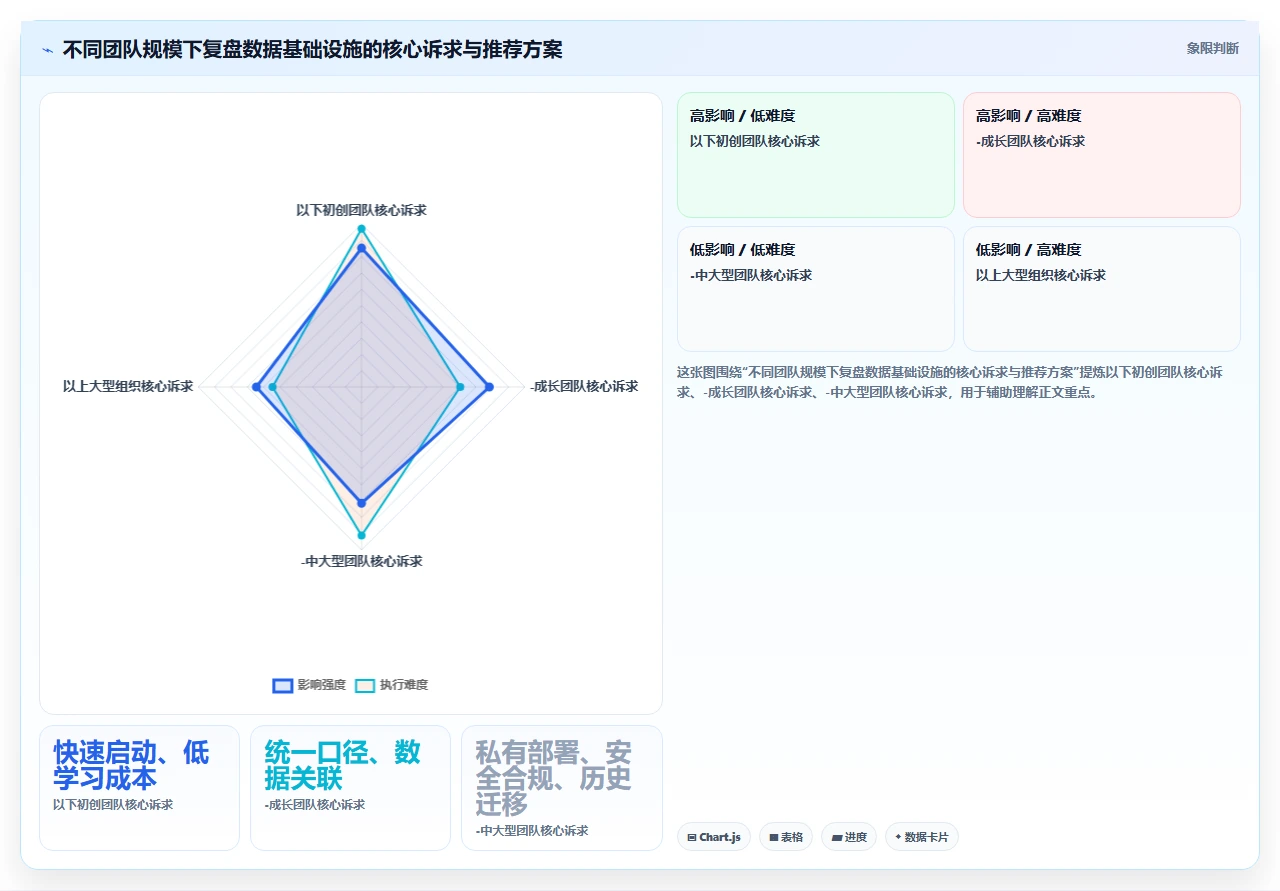Click the right blue 影响强度 data point
Viewport: 1280px width, 891px height.
point(489,386)
